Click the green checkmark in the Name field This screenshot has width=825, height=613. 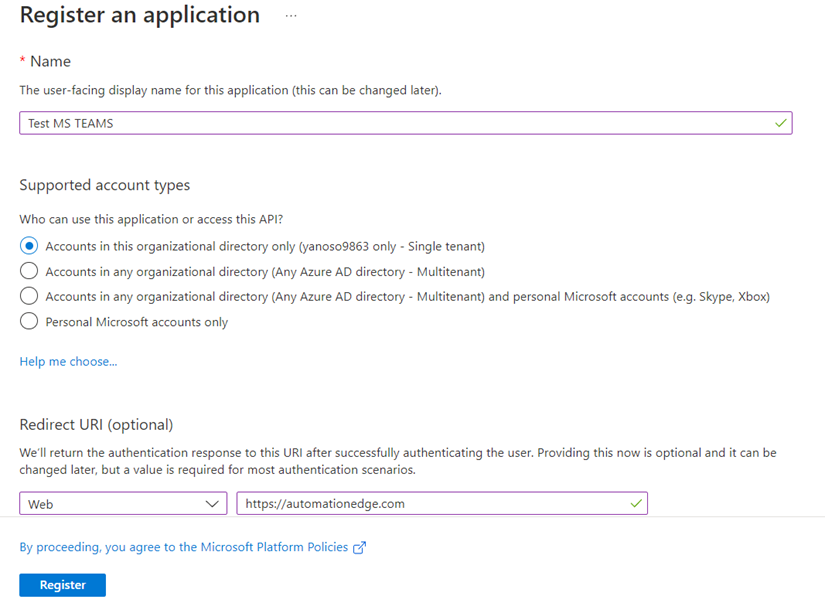point(777,122)
